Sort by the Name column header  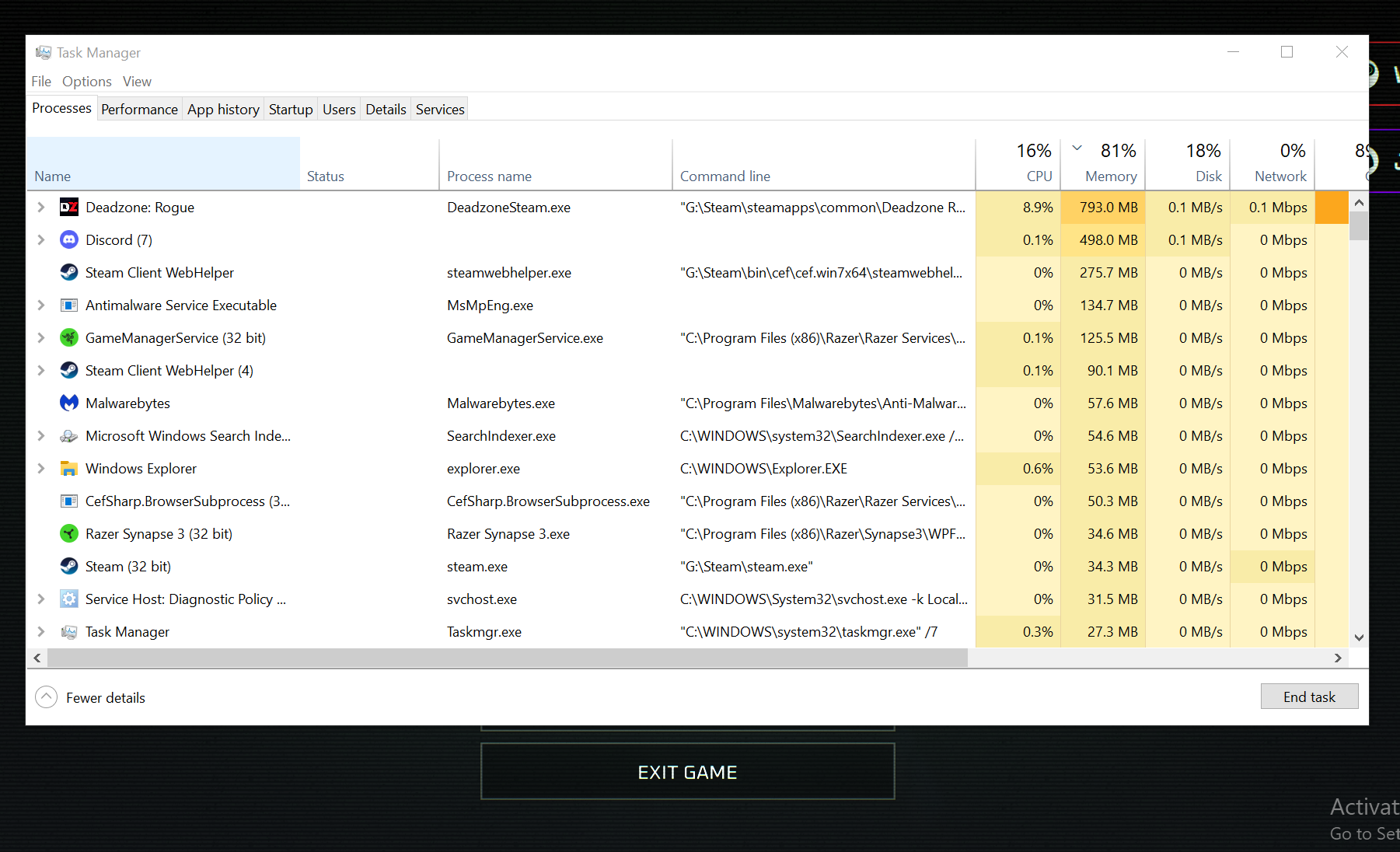click(163, 163)
